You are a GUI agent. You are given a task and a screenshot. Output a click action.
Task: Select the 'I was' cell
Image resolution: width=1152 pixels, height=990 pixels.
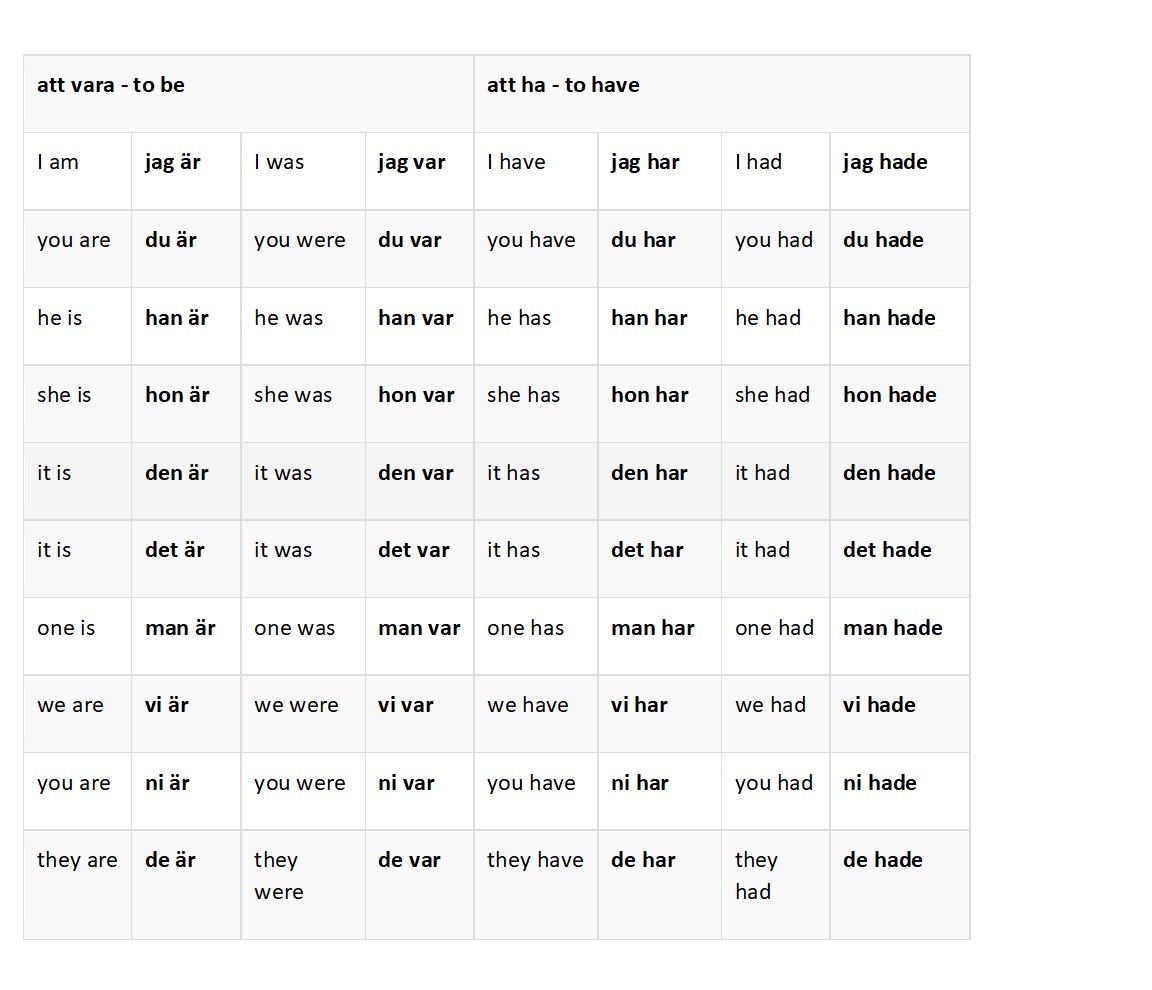click(303, 171)
